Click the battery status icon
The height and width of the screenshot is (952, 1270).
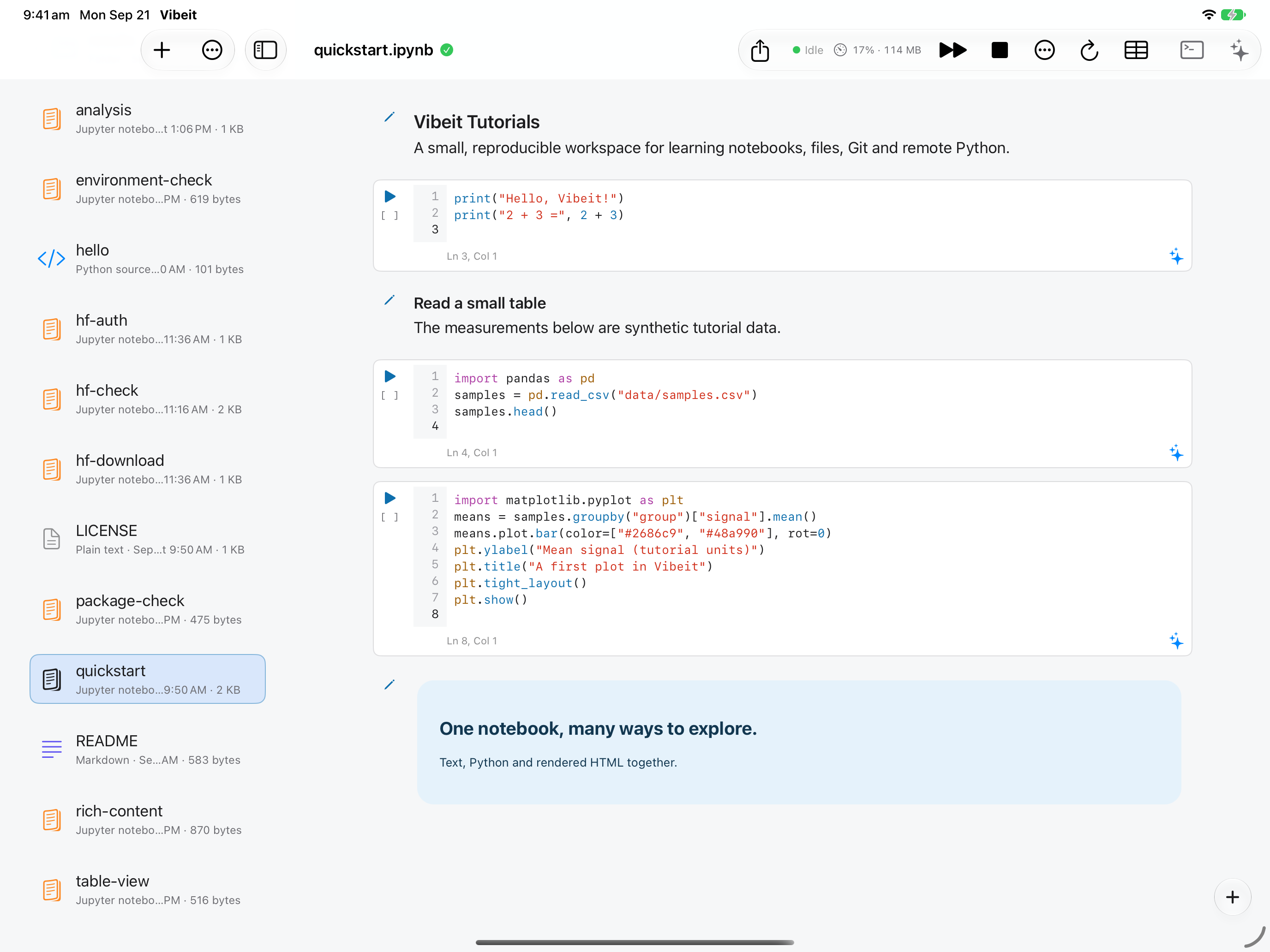coord(1233,14)
